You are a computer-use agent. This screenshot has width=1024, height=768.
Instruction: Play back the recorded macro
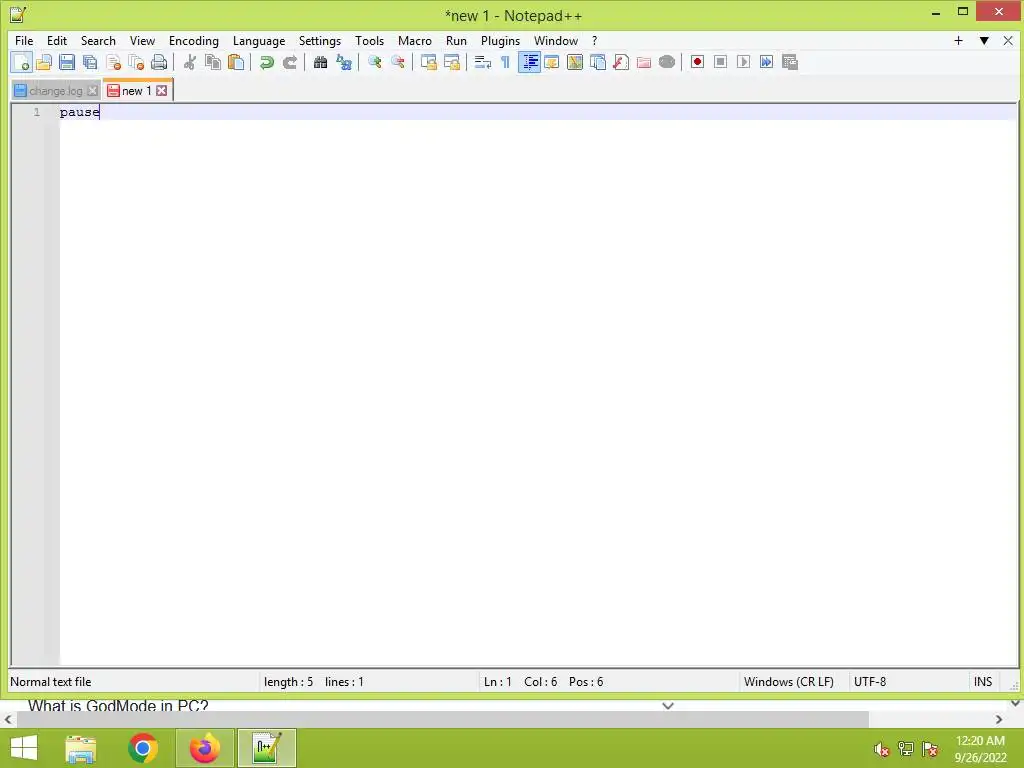coord(743,62)
